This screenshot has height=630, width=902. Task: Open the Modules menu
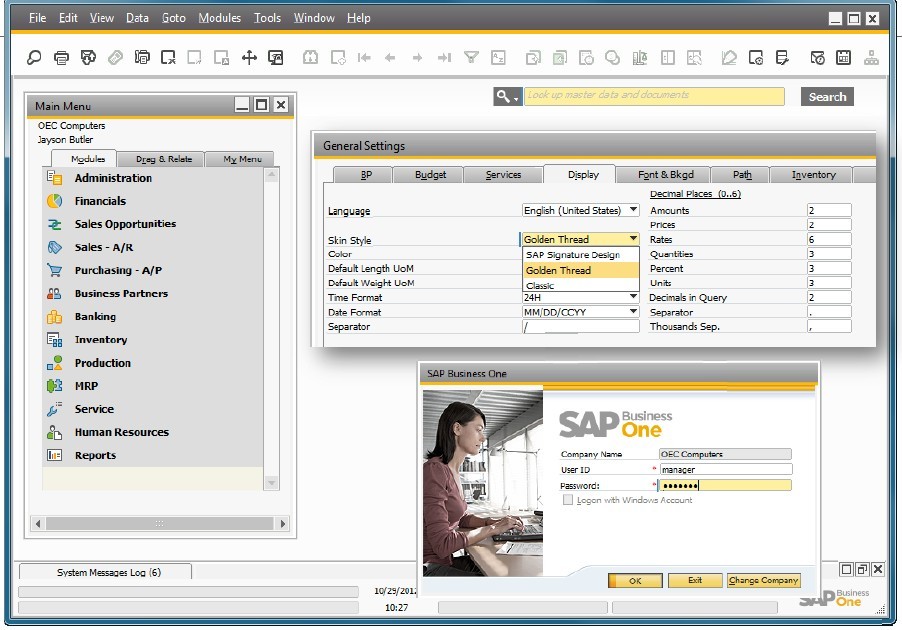[219, 17]
